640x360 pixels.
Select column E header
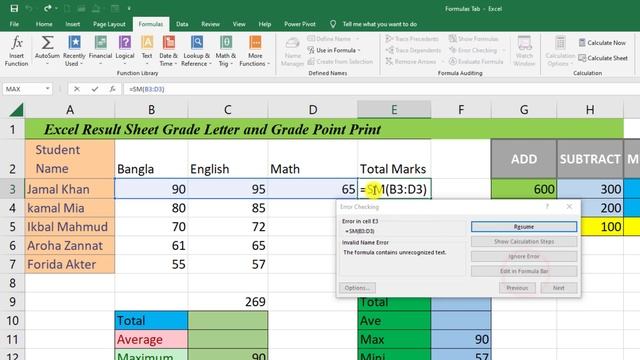pyautogui.click(x=394, y=110)
